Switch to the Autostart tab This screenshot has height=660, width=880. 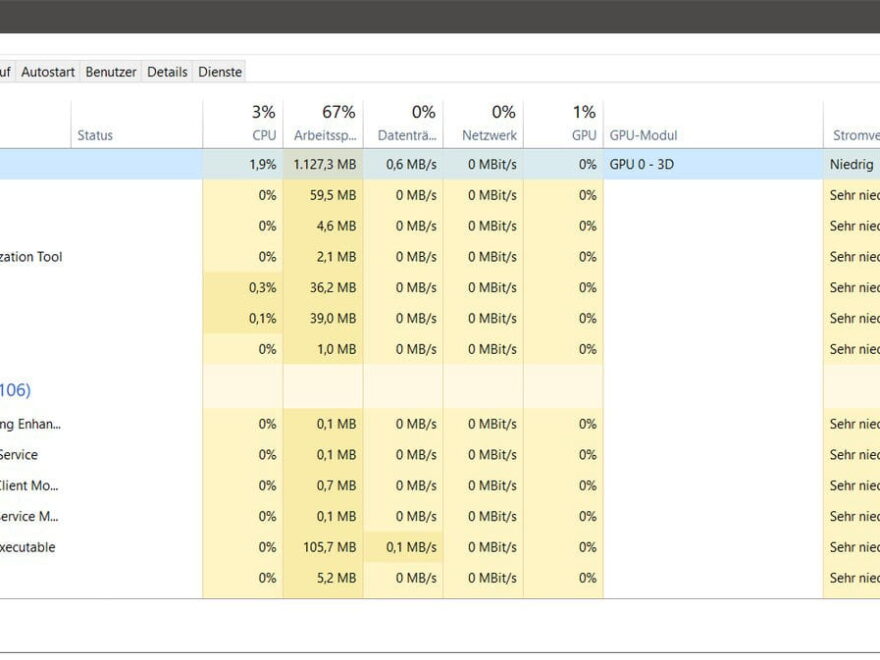[x=48, y=72]
